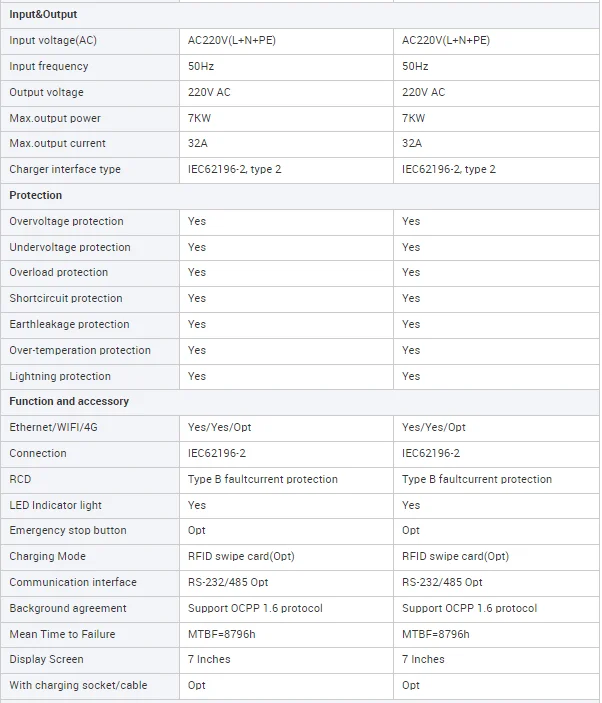This screenshot has width=602, height=703.
Task: Click the Display Screen row label
Action: tap(46, 660)
